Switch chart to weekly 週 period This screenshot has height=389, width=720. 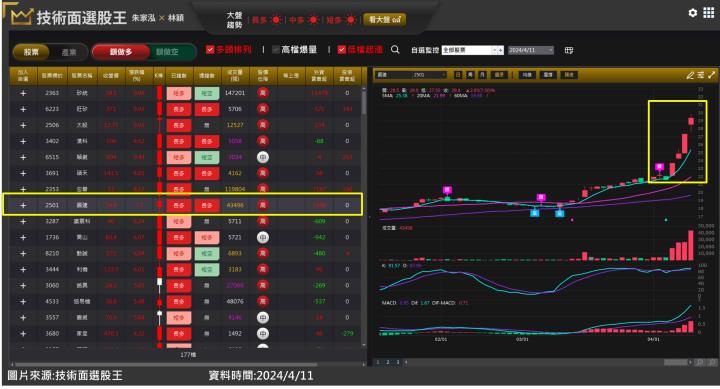[470, 75]
